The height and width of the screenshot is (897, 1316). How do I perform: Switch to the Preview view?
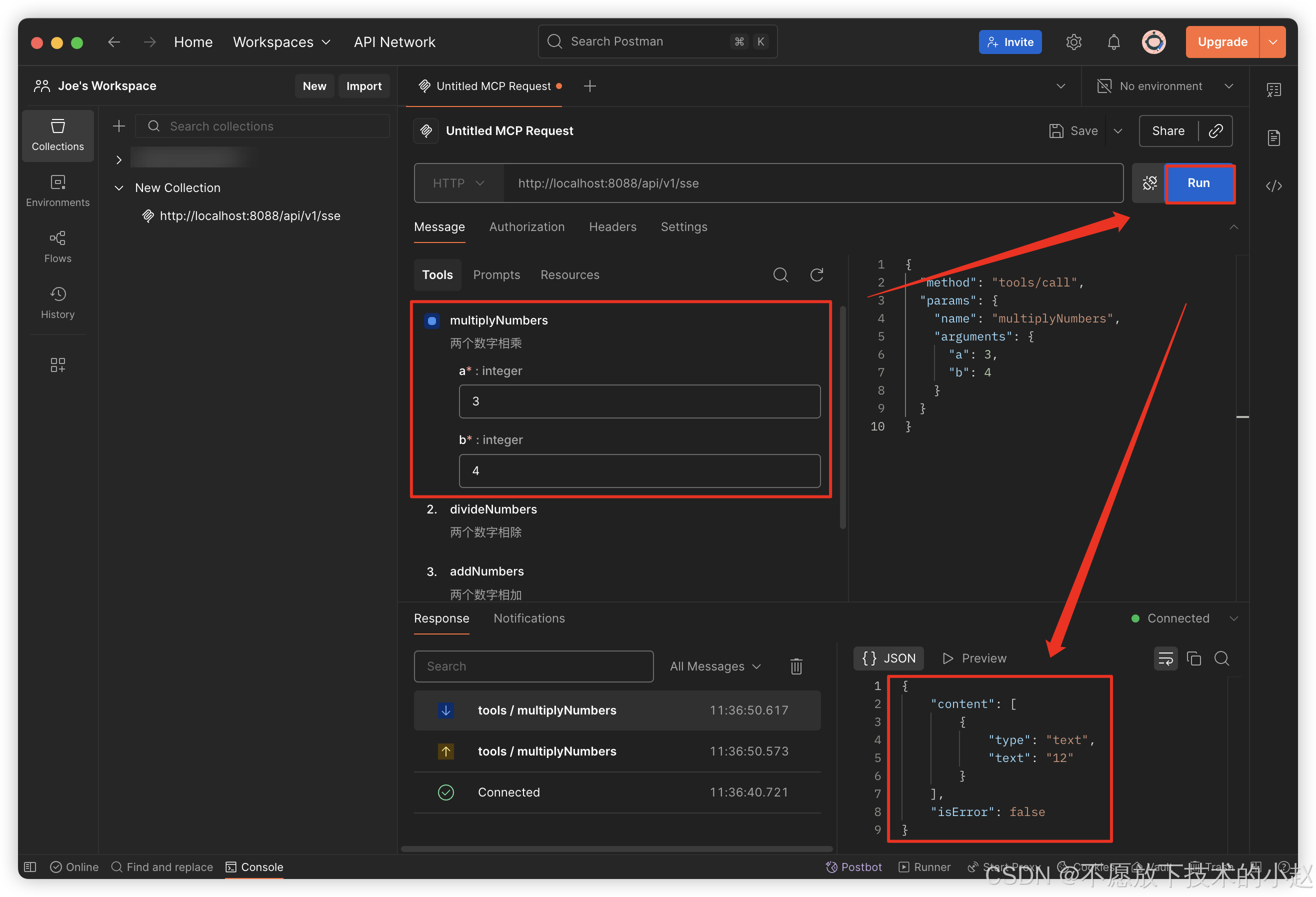point(974,658)
